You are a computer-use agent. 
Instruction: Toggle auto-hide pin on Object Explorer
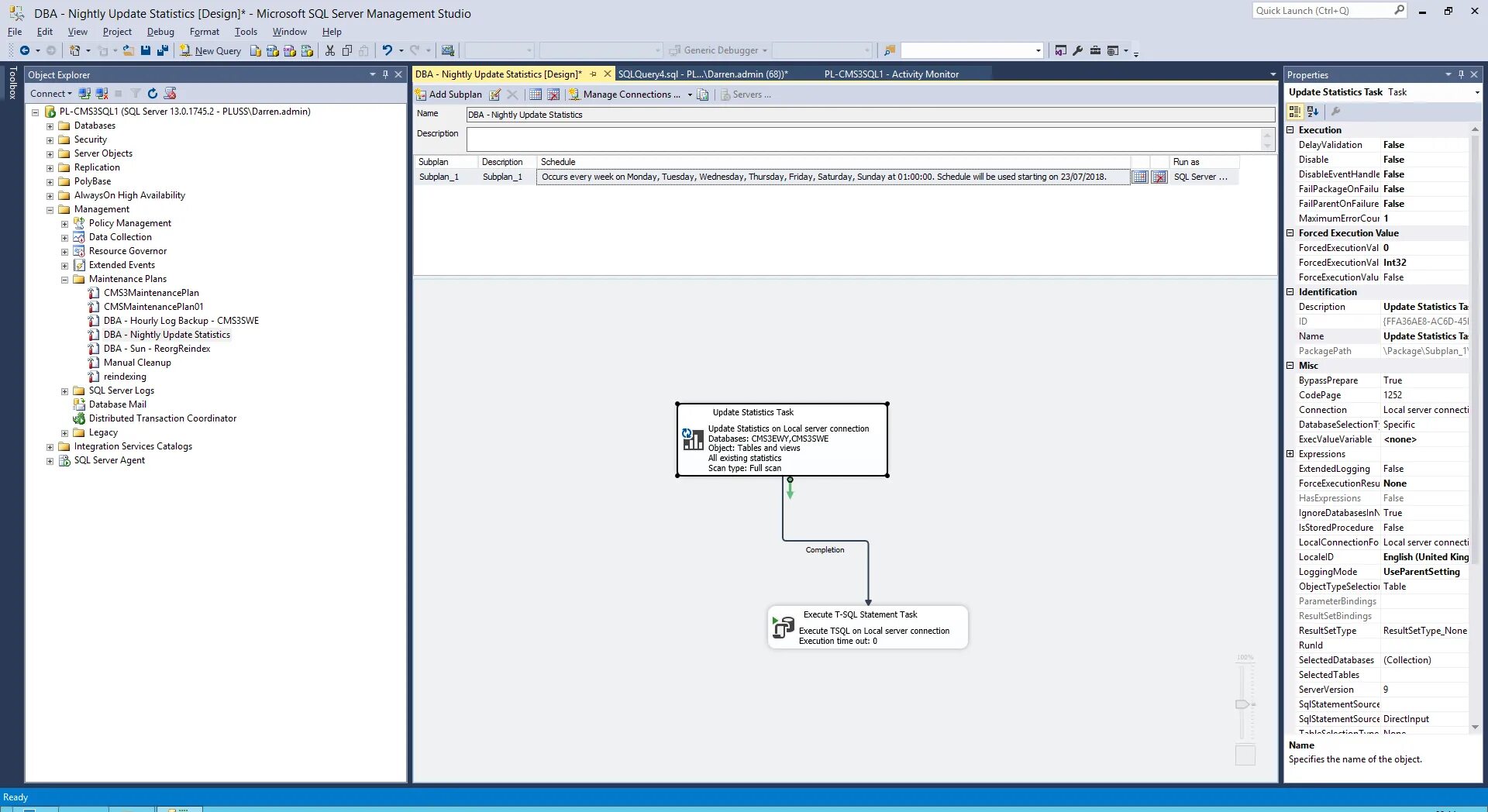pos(386,74)
